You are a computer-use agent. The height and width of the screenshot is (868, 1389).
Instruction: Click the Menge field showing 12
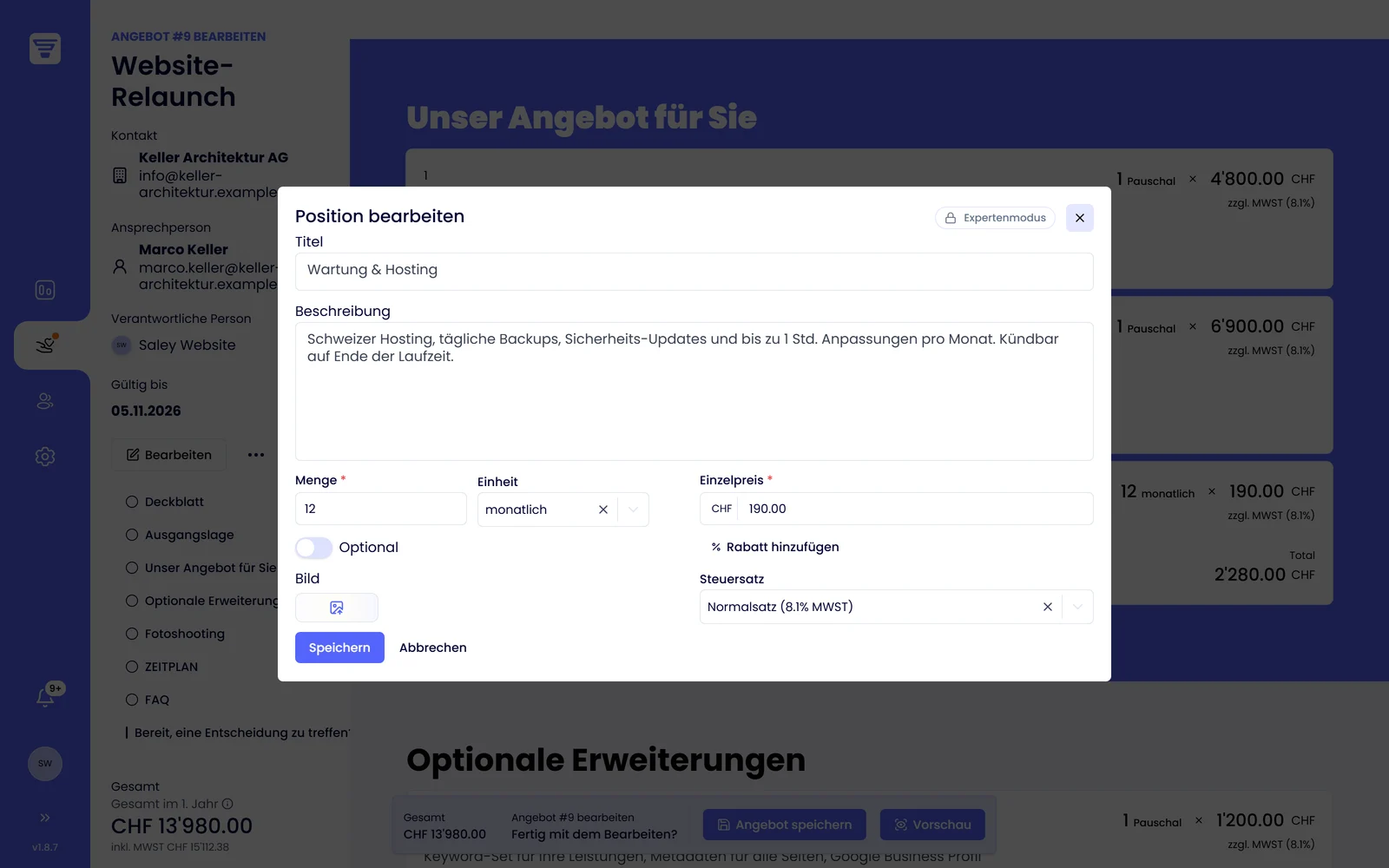pos(380,509)
